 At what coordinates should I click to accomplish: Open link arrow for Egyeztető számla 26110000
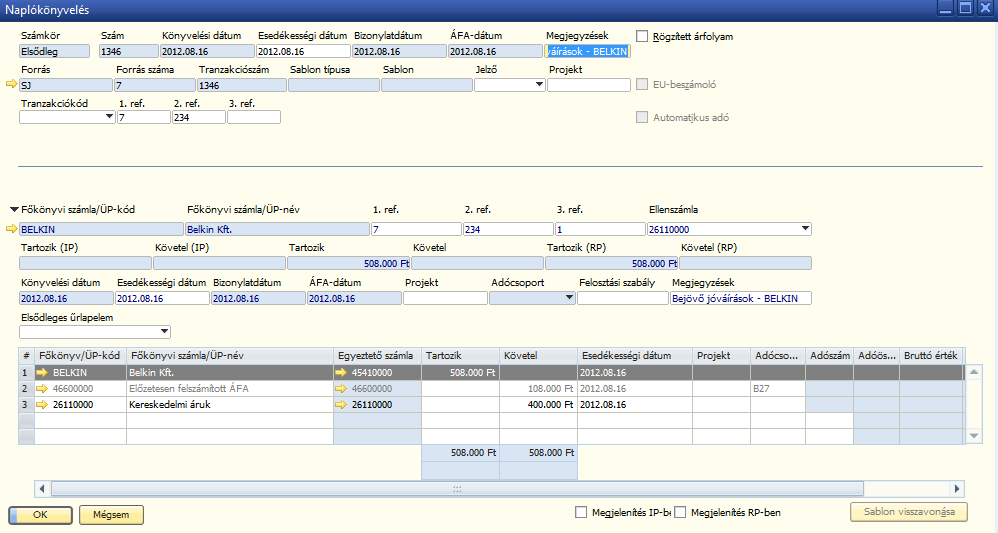click(341, 404)
